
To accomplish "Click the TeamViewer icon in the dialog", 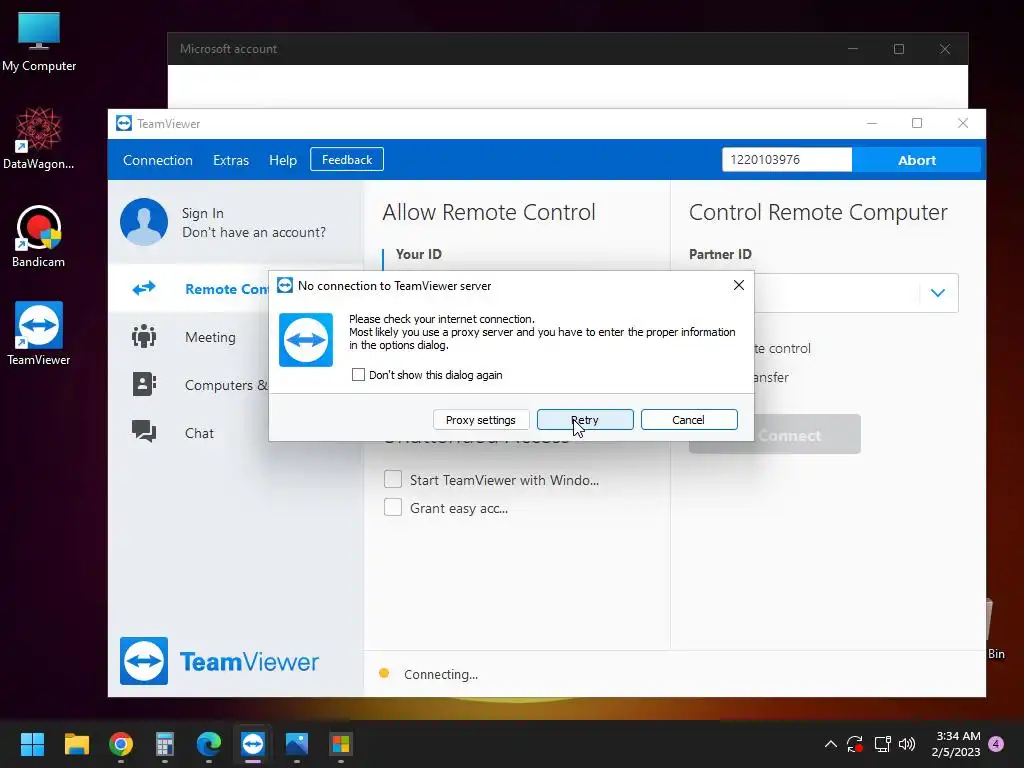I will click(306, 340).
